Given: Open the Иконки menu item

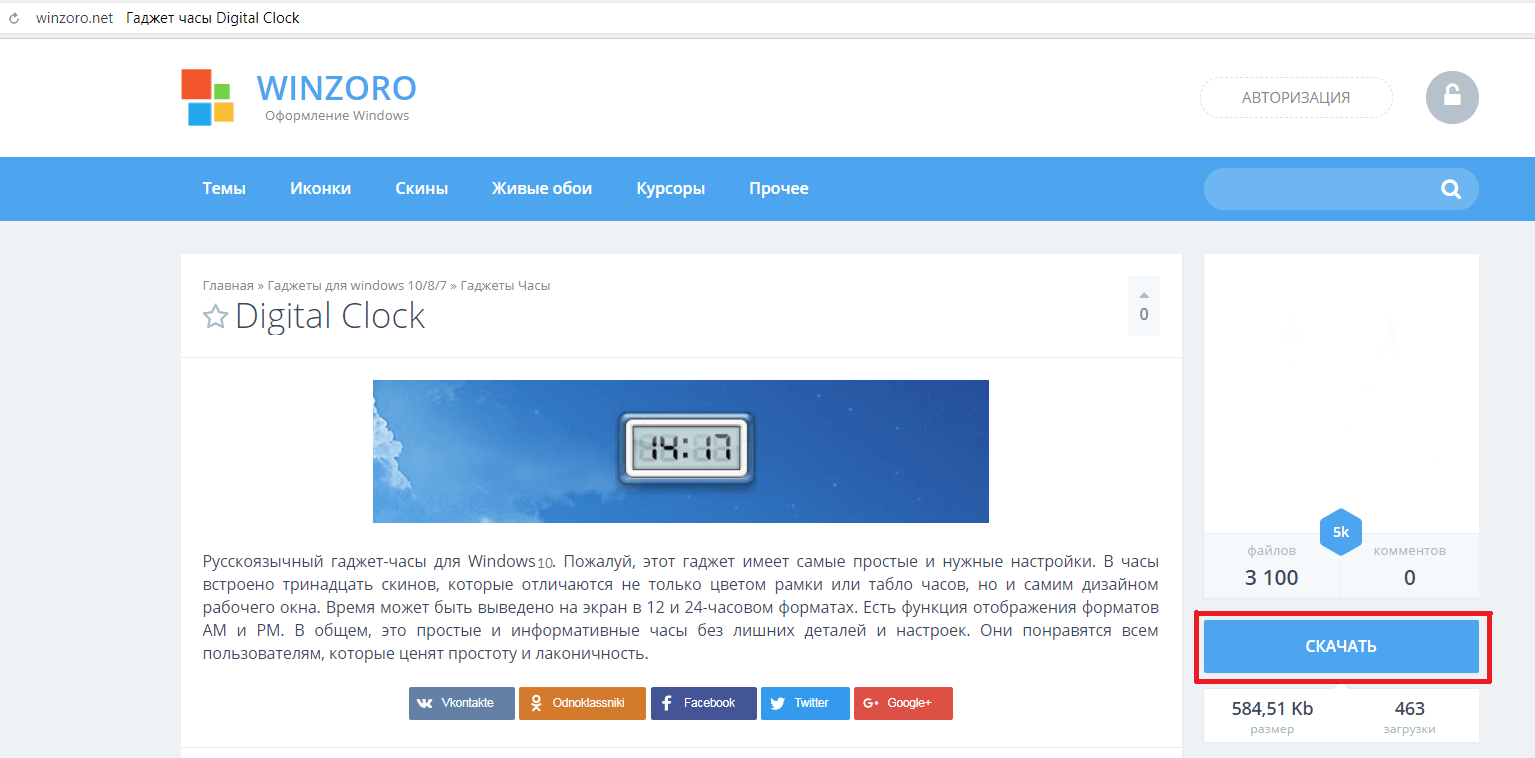Looking at the screenshot, I should click(x=320, y=188).
